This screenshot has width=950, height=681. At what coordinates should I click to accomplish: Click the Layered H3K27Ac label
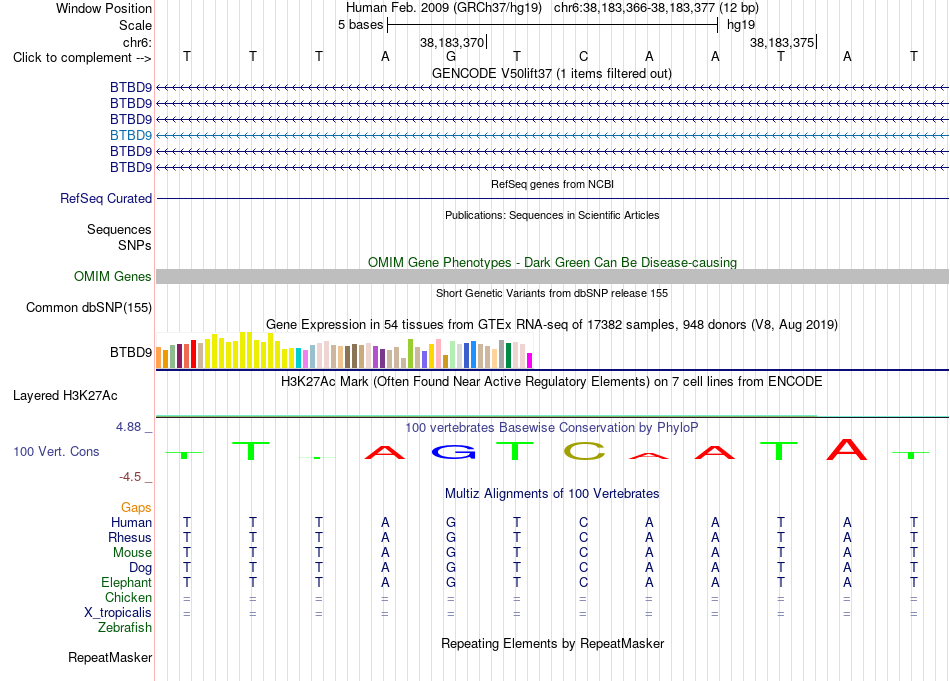(x=65, y=396)
